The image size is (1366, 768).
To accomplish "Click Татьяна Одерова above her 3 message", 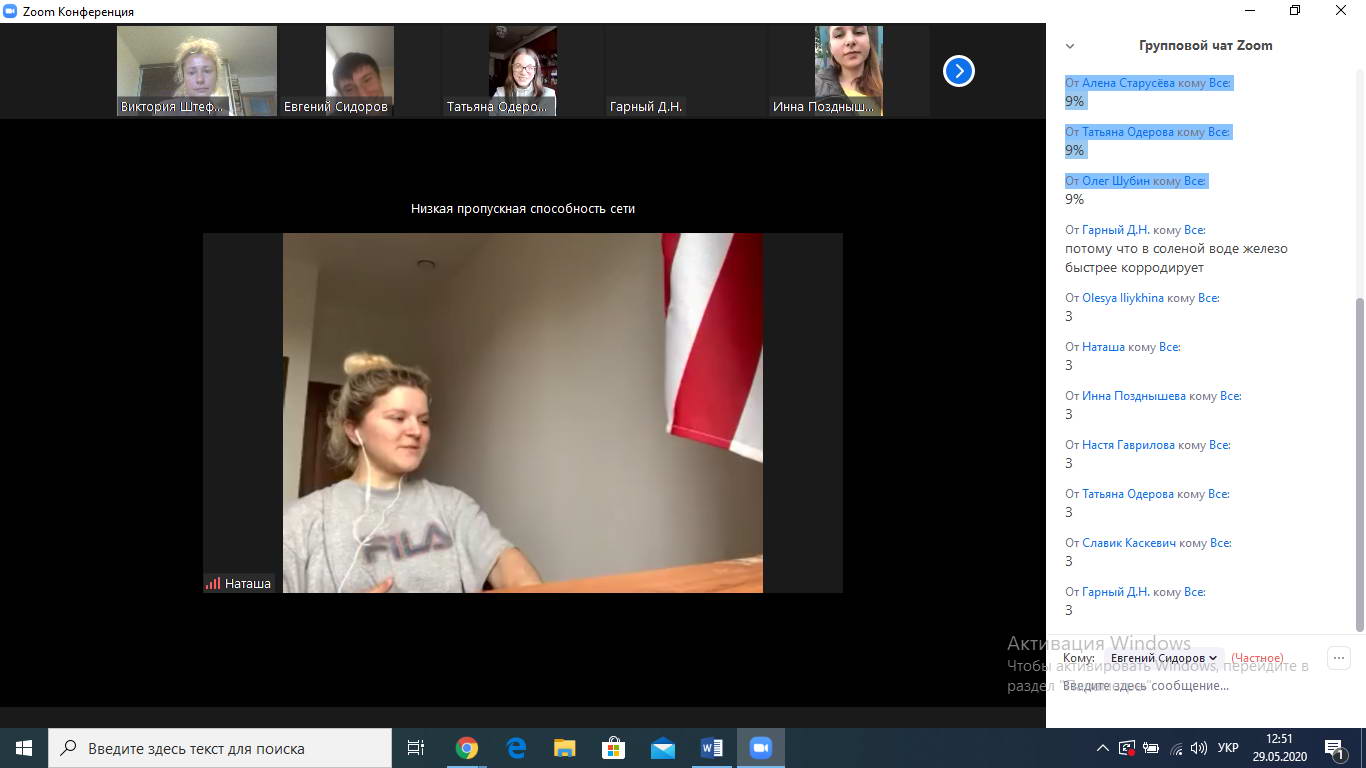I will (x=1128, y=494).
